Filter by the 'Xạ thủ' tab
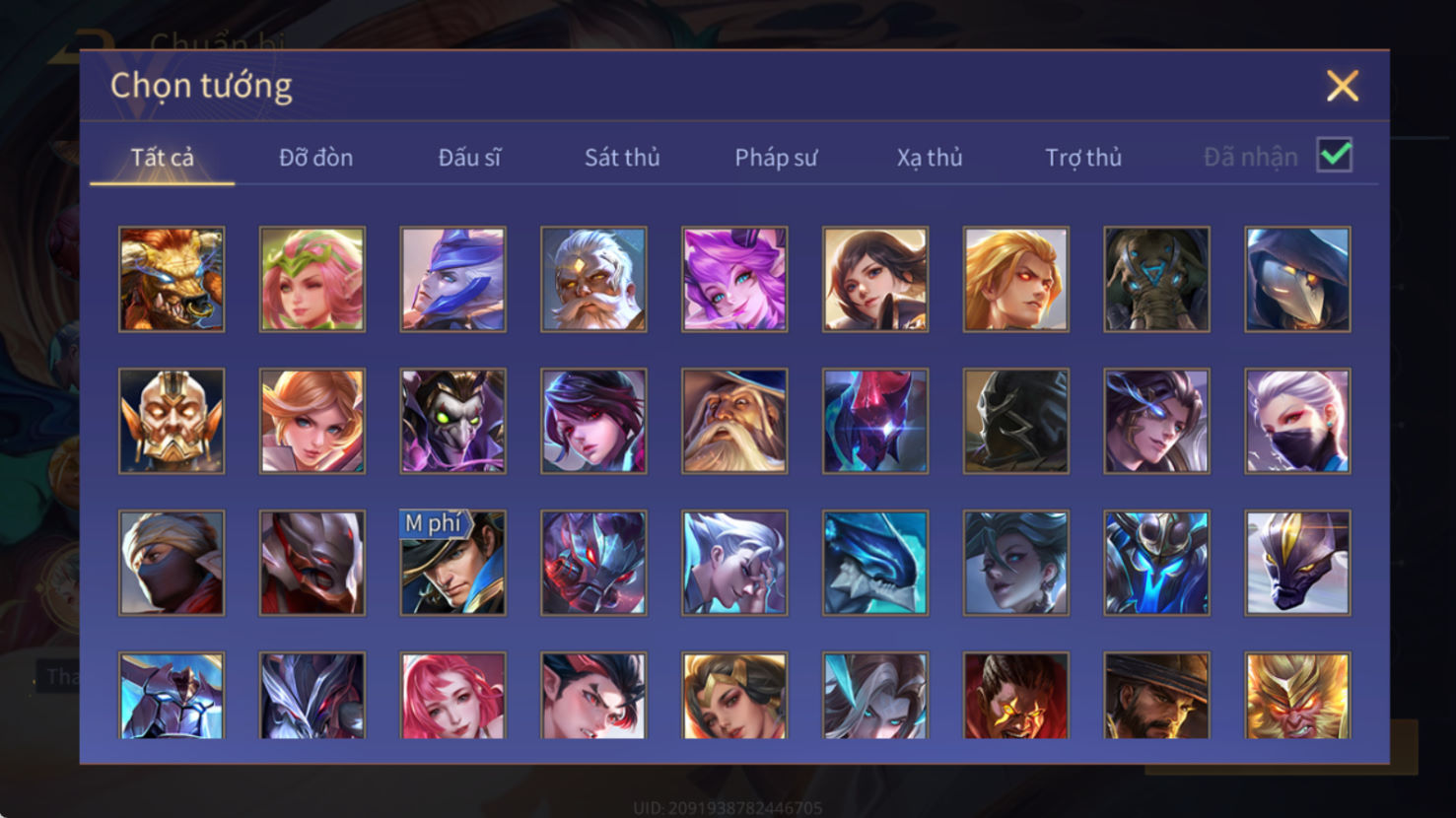The image size is (1456, 818). [x=930, y=158]
